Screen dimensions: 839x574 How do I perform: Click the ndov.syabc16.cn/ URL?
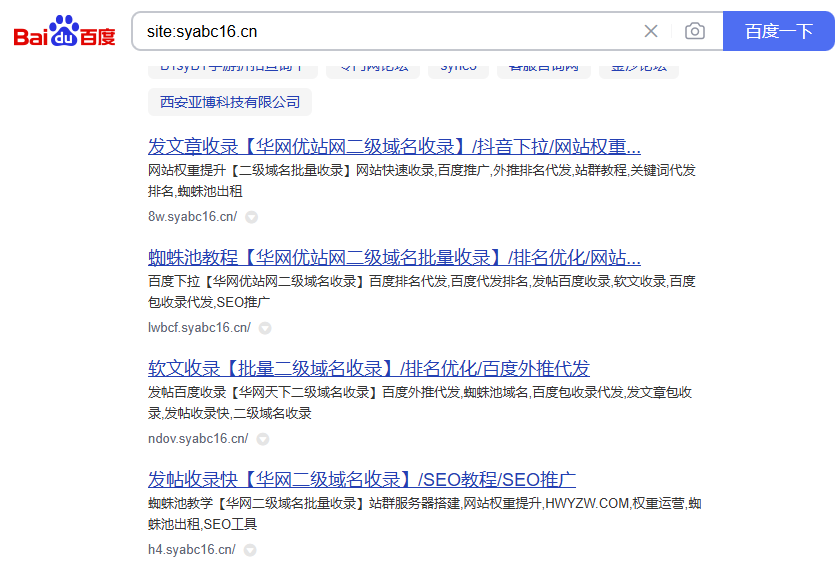click(198, 439)
